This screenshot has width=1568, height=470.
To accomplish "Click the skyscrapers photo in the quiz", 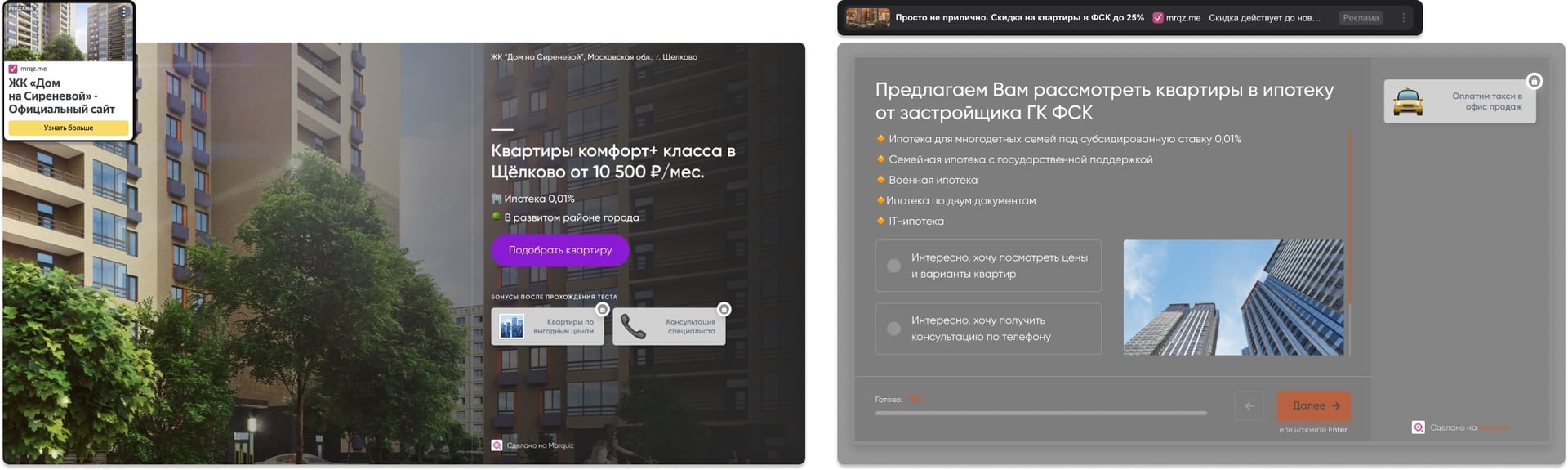I will 1233,298.
